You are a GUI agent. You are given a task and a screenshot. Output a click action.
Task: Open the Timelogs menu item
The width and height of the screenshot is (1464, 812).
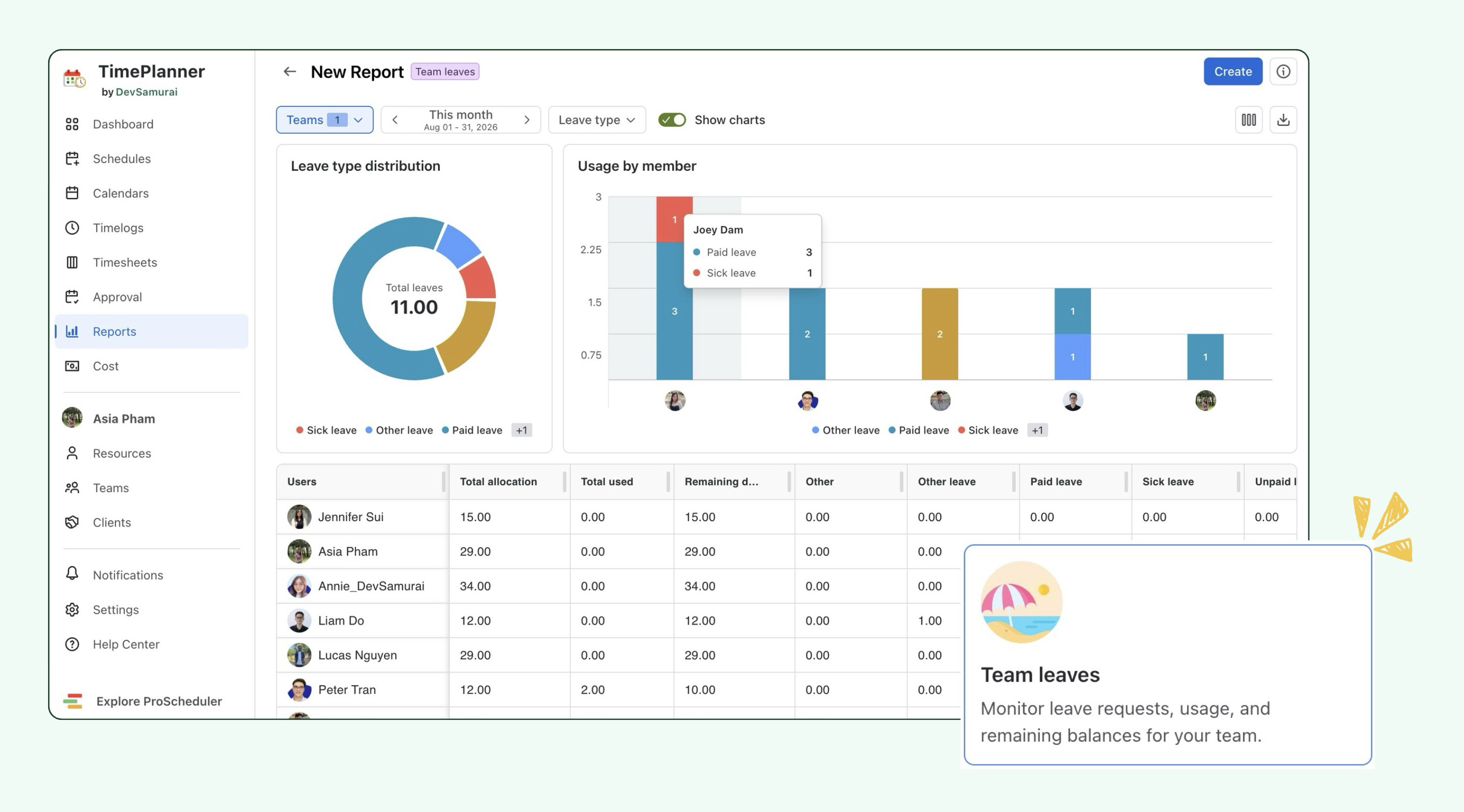[151, 228]
